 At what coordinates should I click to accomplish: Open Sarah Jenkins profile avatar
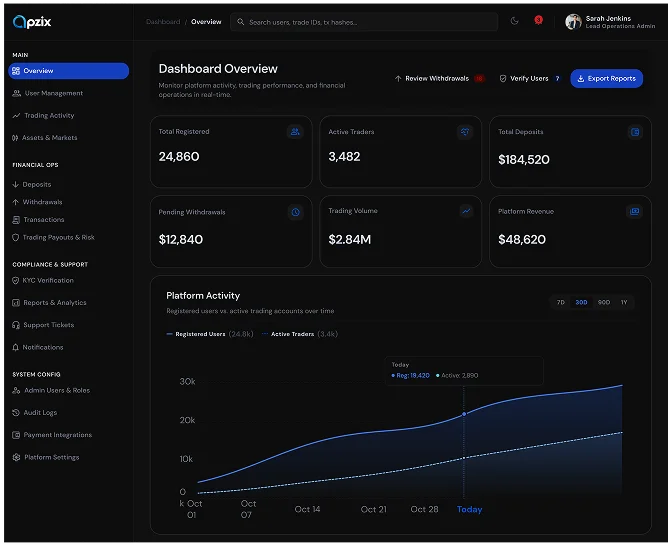573,21
